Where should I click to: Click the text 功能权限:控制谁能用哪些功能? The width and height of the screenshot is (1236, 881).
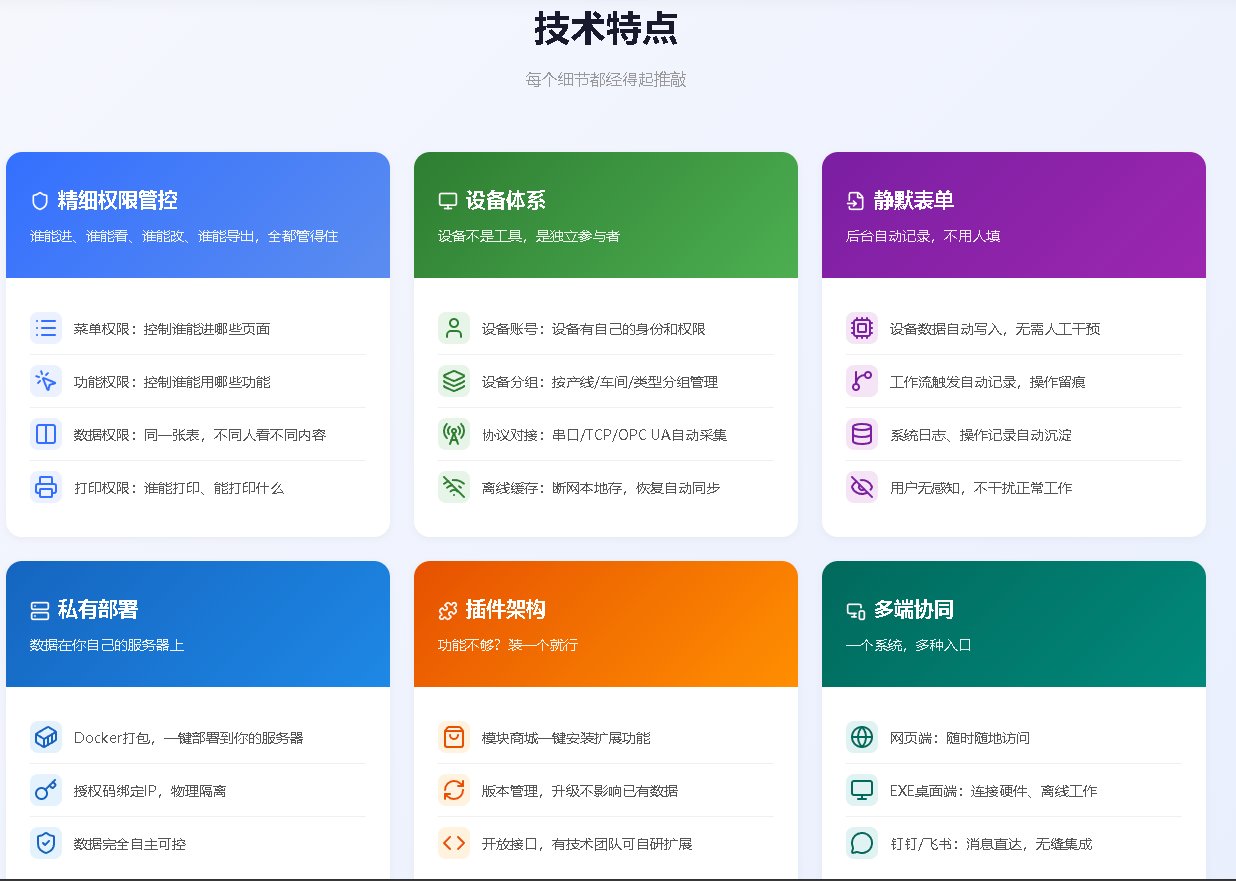click(x=172, y=382)
